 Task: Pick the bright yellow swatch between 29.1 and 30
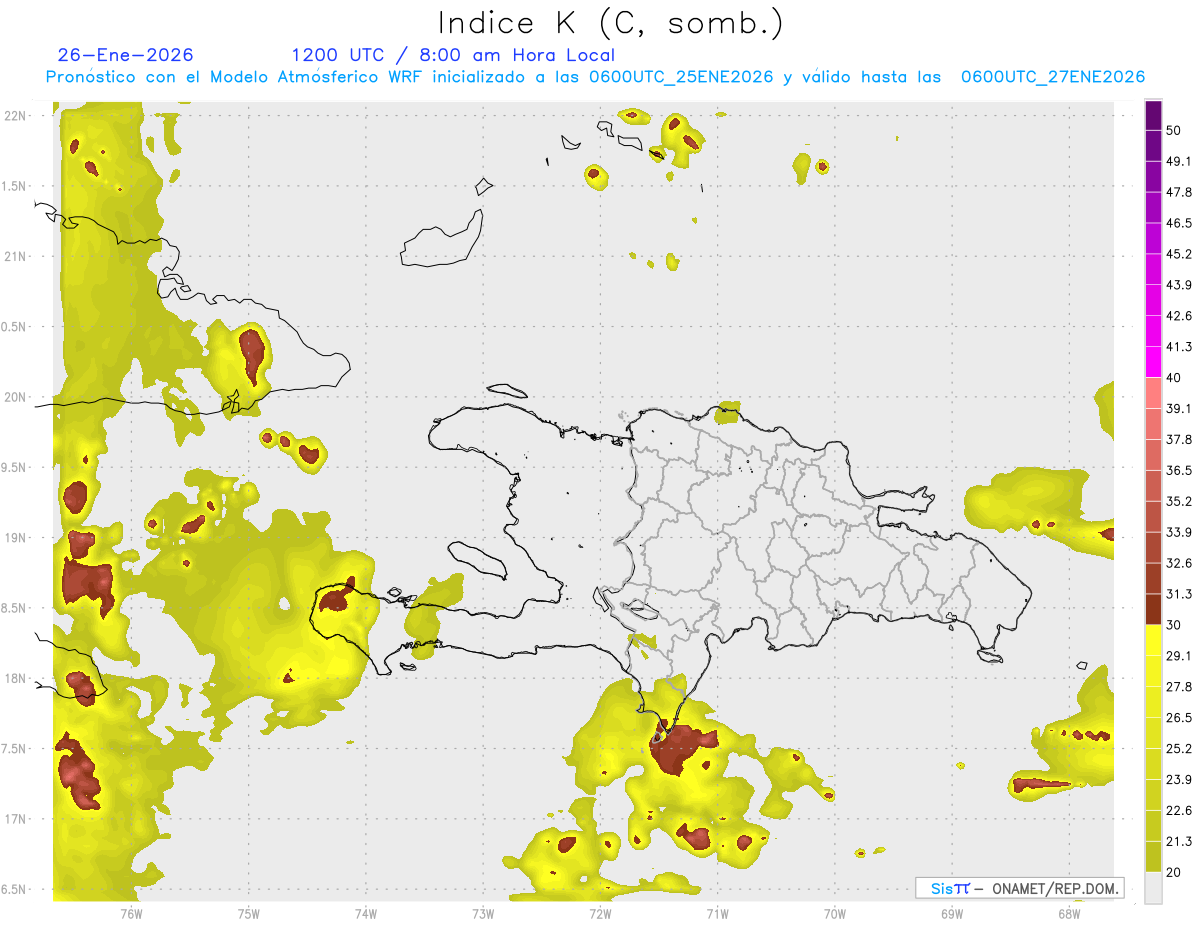[x=1154, y=640]
